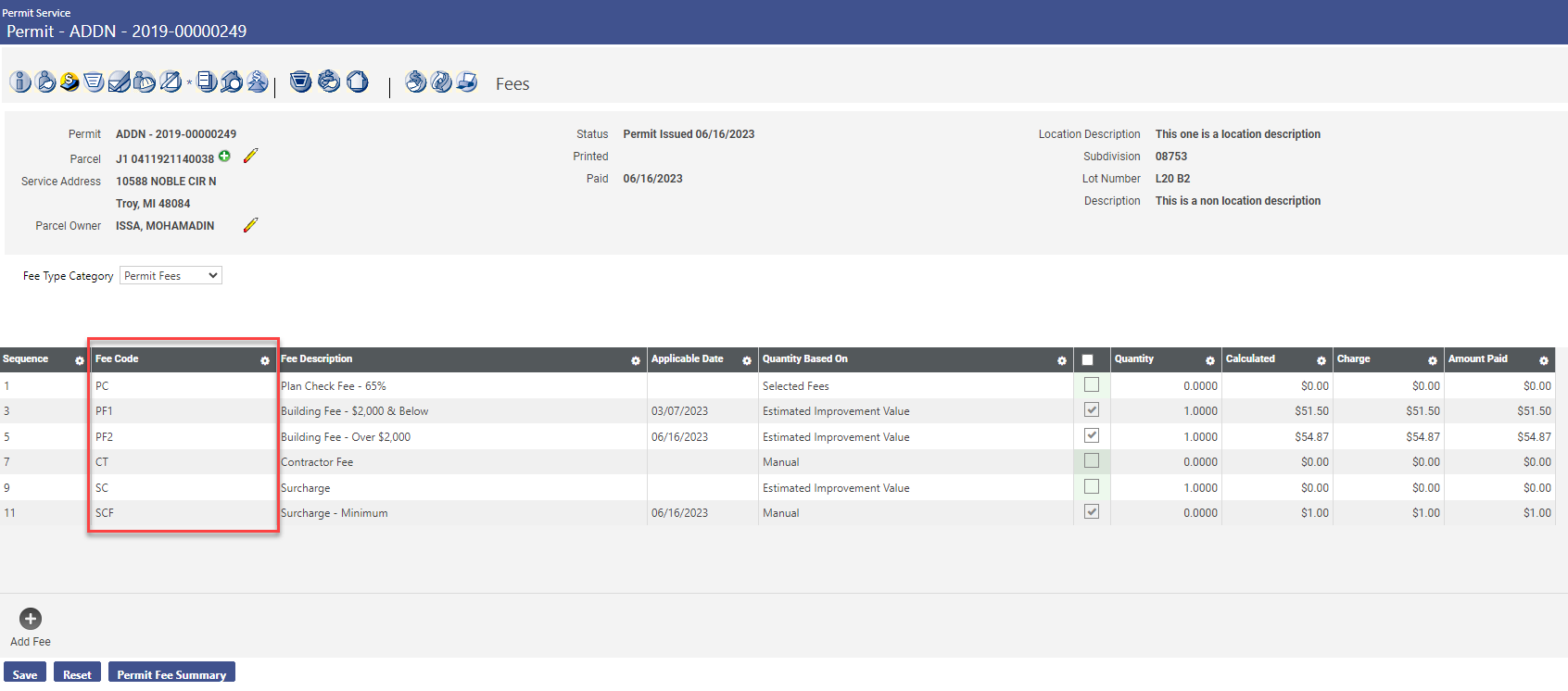The width and height of the screenshot is (1568, 691).
Task: Open the contractor hard hat icon
Action: tap(144, 82)
